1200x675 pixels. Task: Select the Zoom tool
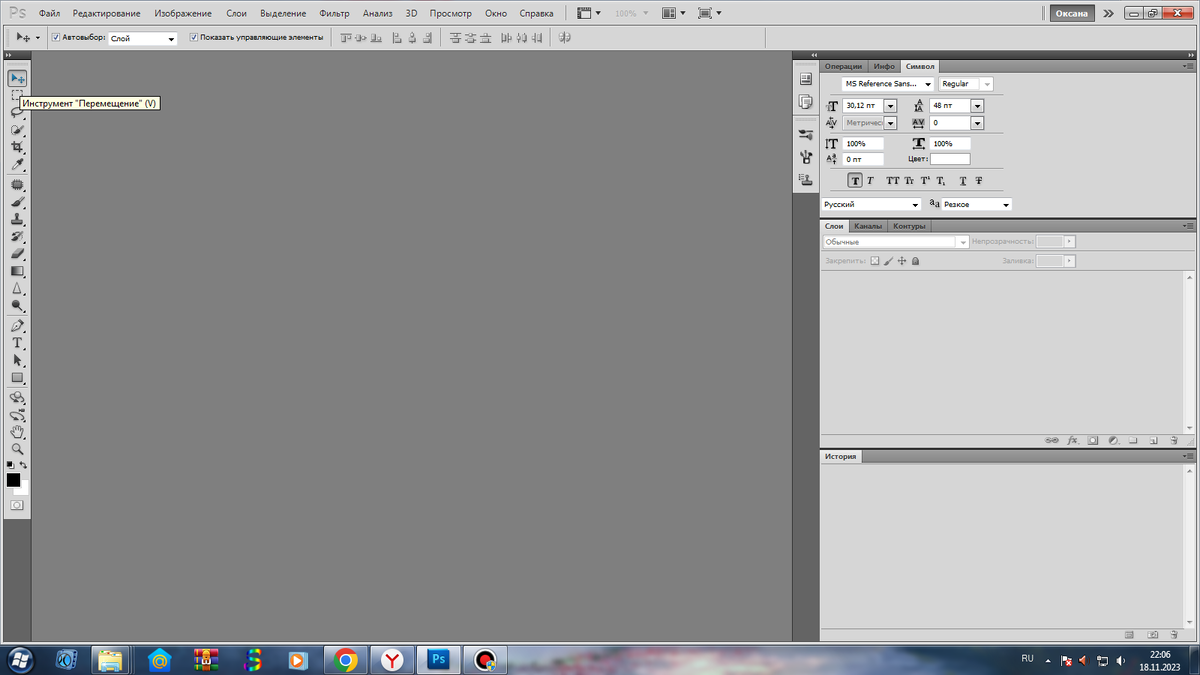coord(17,449)
